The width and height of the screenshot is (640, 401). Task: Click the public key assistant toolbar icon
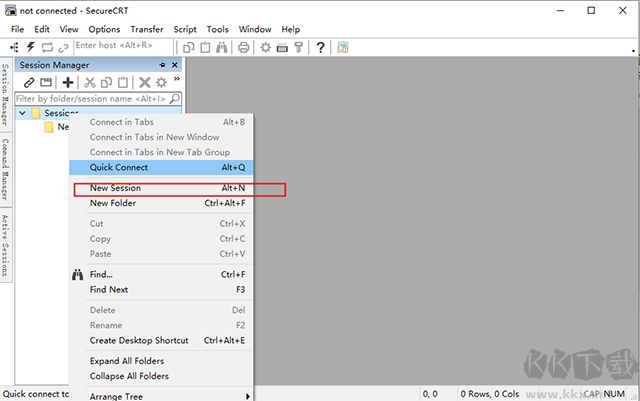(x=299, y=48)
